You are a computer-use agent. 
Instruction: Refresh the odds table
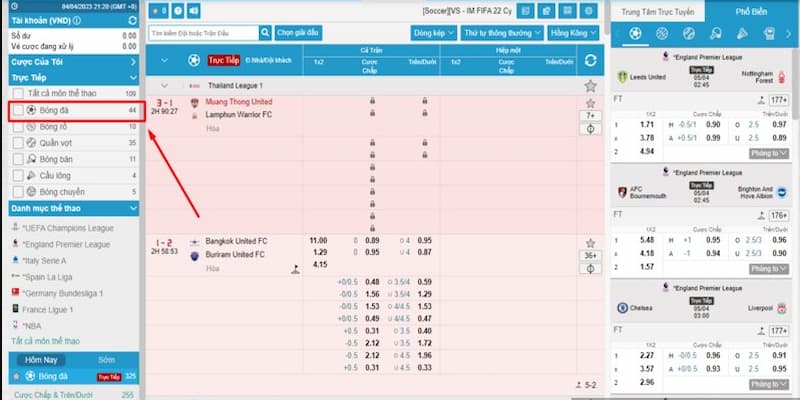(590, 61)
